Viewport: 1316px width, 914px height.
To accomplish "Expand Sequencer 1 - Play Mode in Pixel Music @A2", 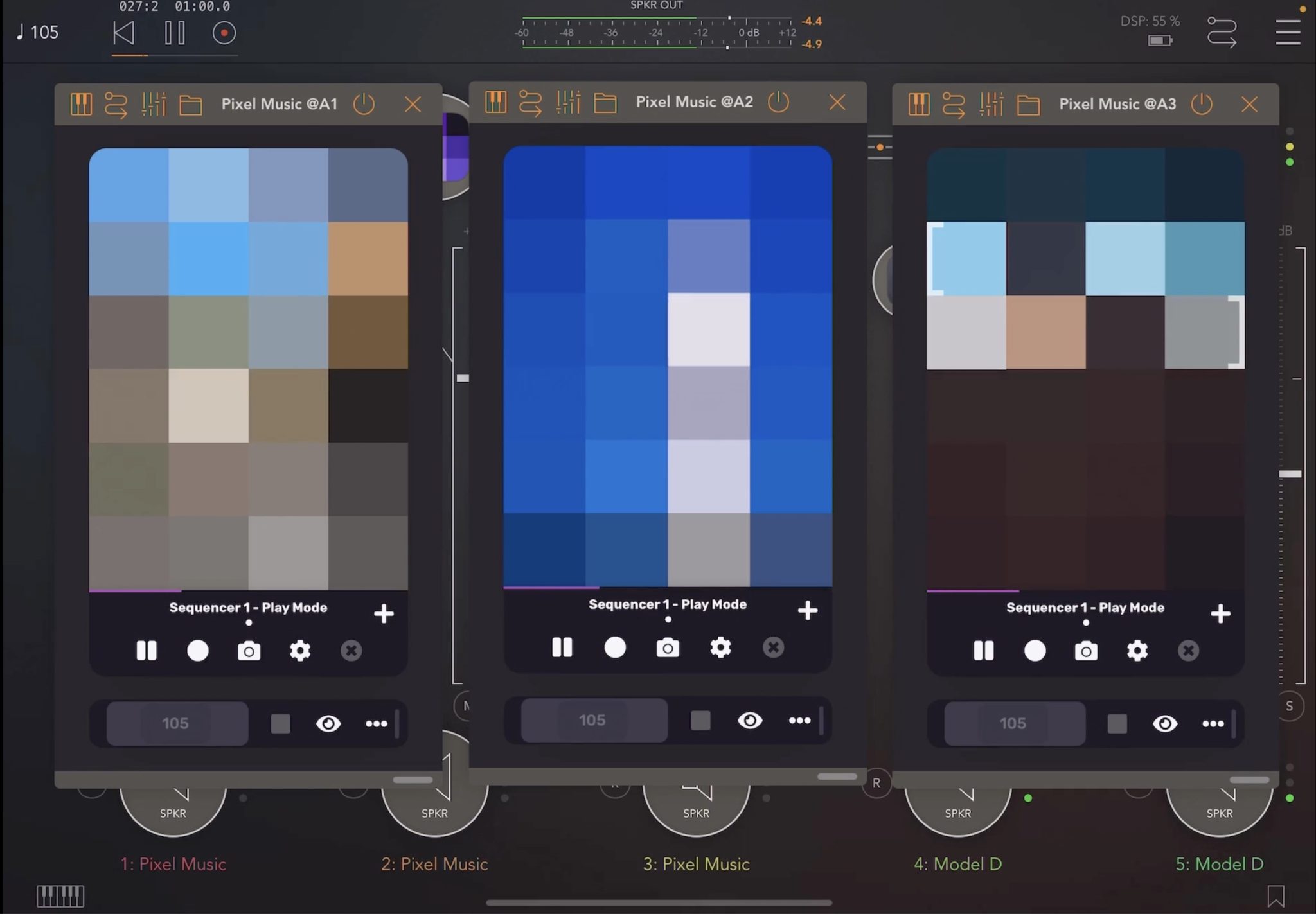I will 668,604.
